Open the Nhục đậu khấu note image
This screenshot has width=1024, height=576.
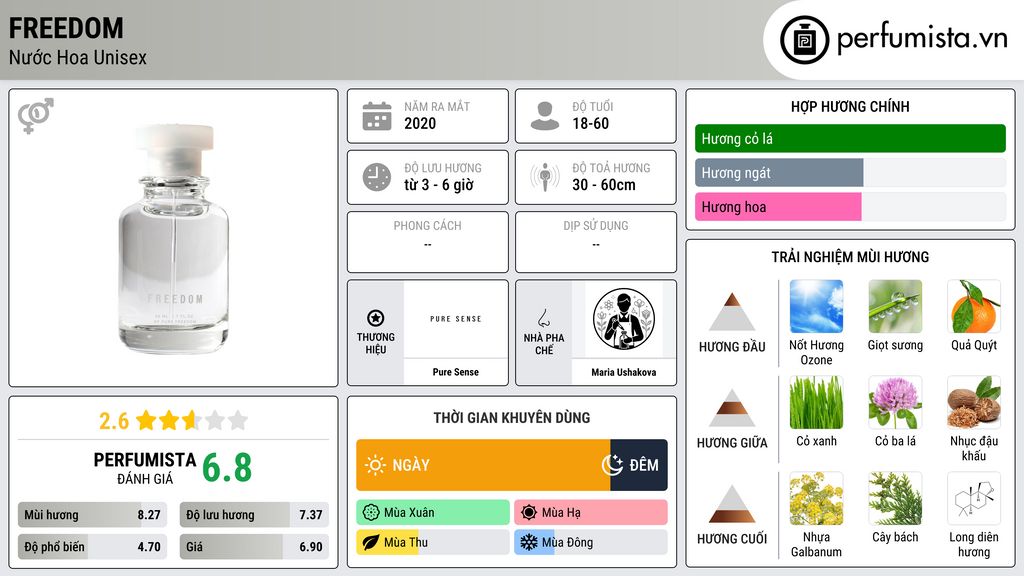point(974,402)
